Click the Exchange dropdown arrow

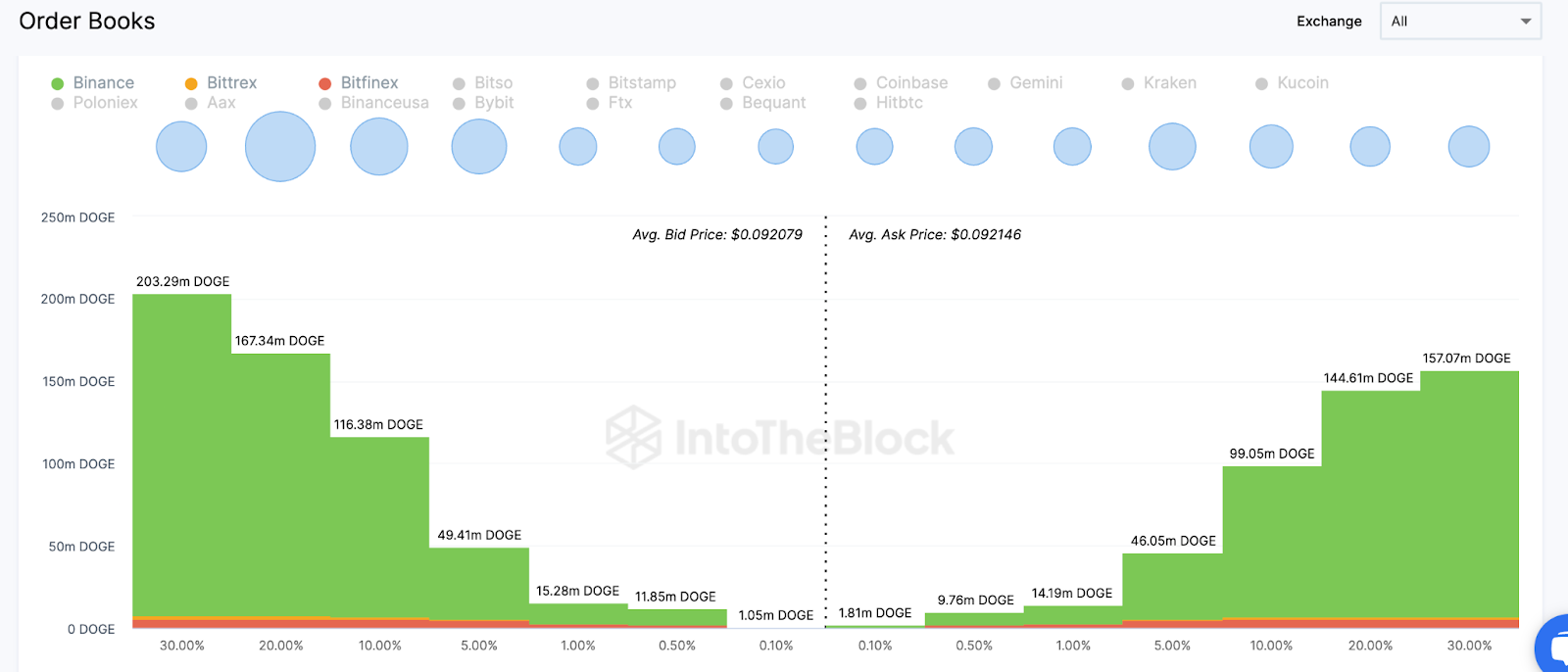click(1526, 22)
